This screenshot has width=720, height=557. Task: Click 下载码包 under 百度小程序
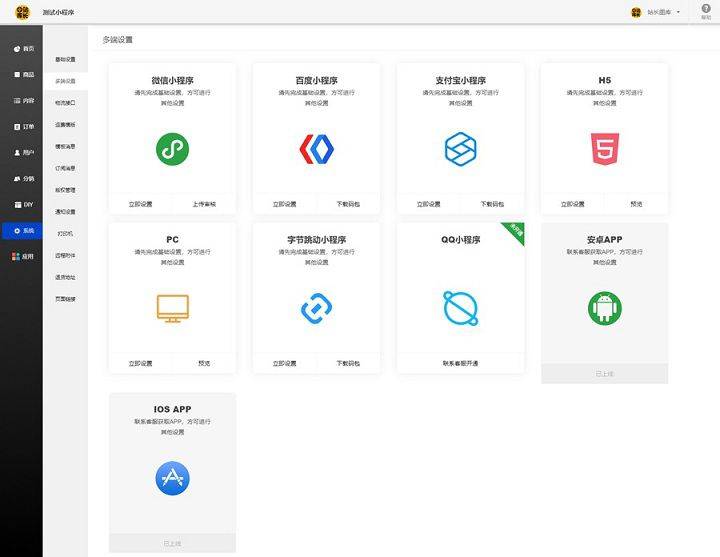(348, 204)
